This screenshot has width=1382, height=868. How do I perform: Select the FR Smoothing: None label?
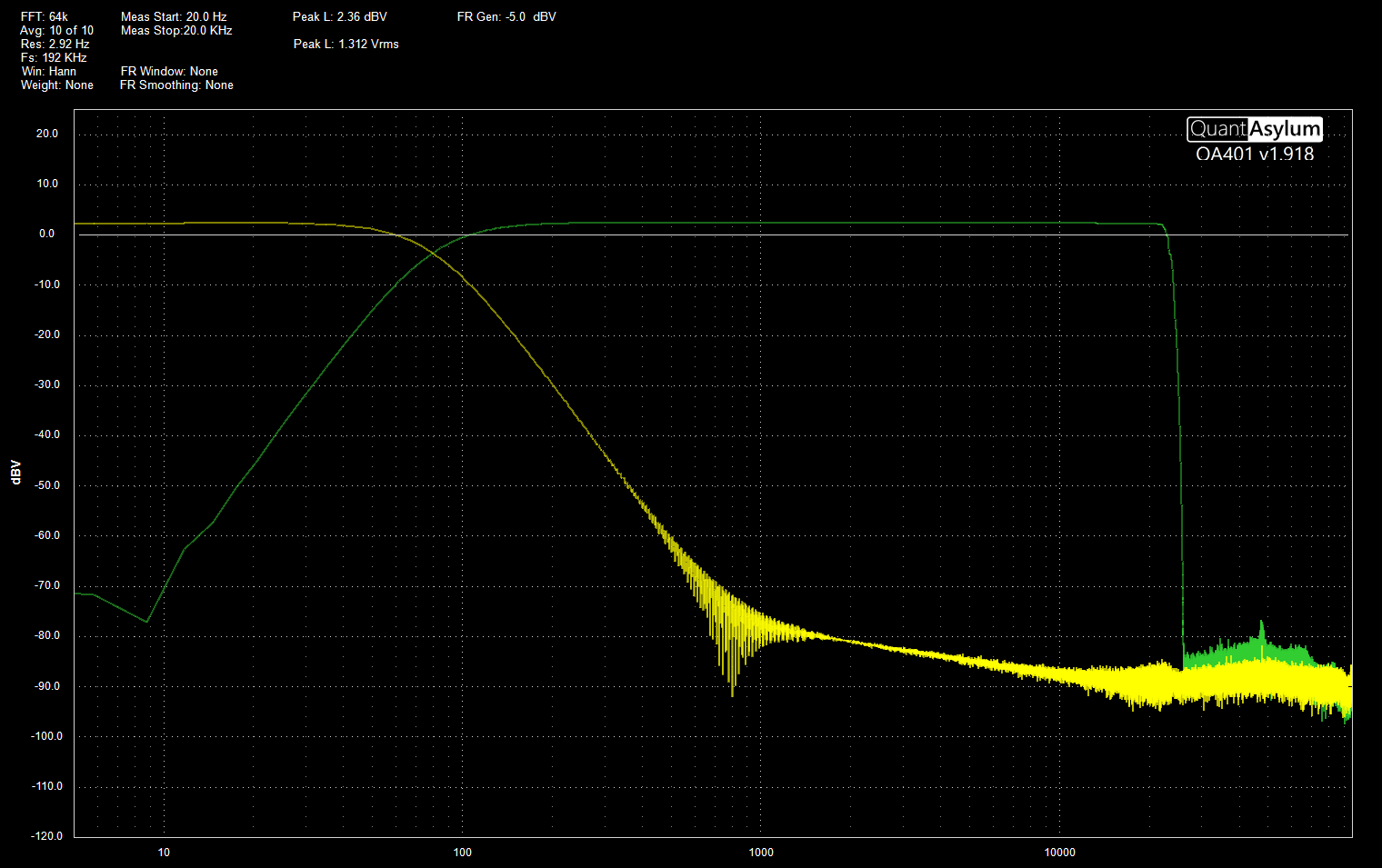[x=176, y=85]
